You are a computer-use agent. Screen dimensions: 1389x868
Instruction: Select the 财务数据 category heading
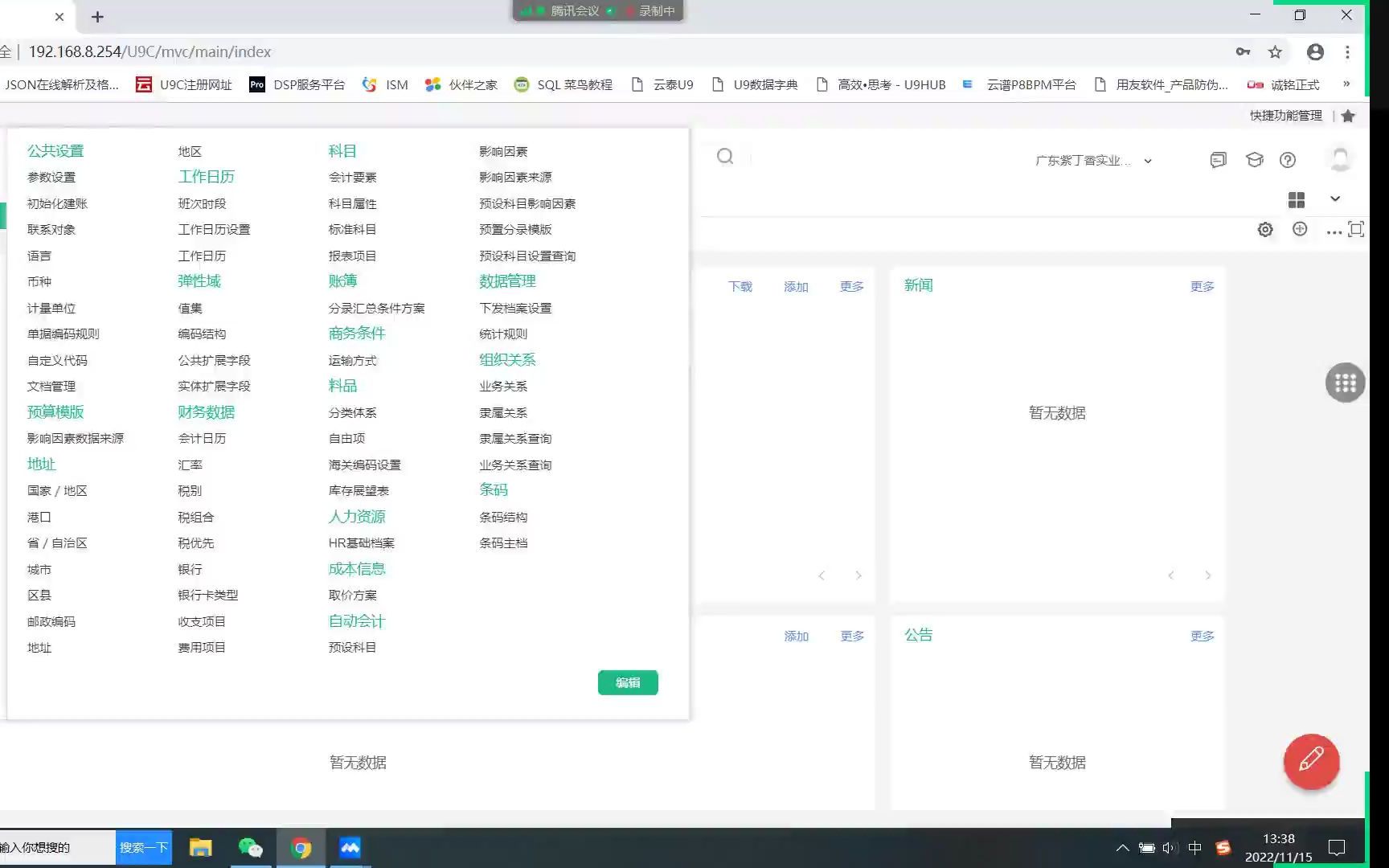[x=206, y=412]
